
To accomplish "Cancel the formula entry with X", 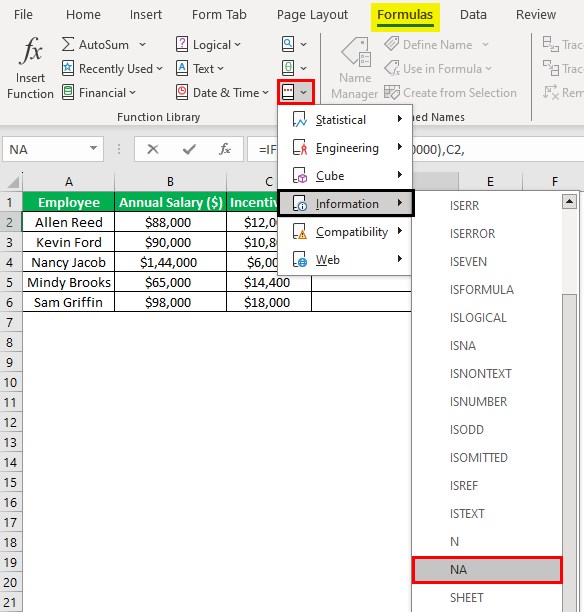I will click(x=153, y=149).
